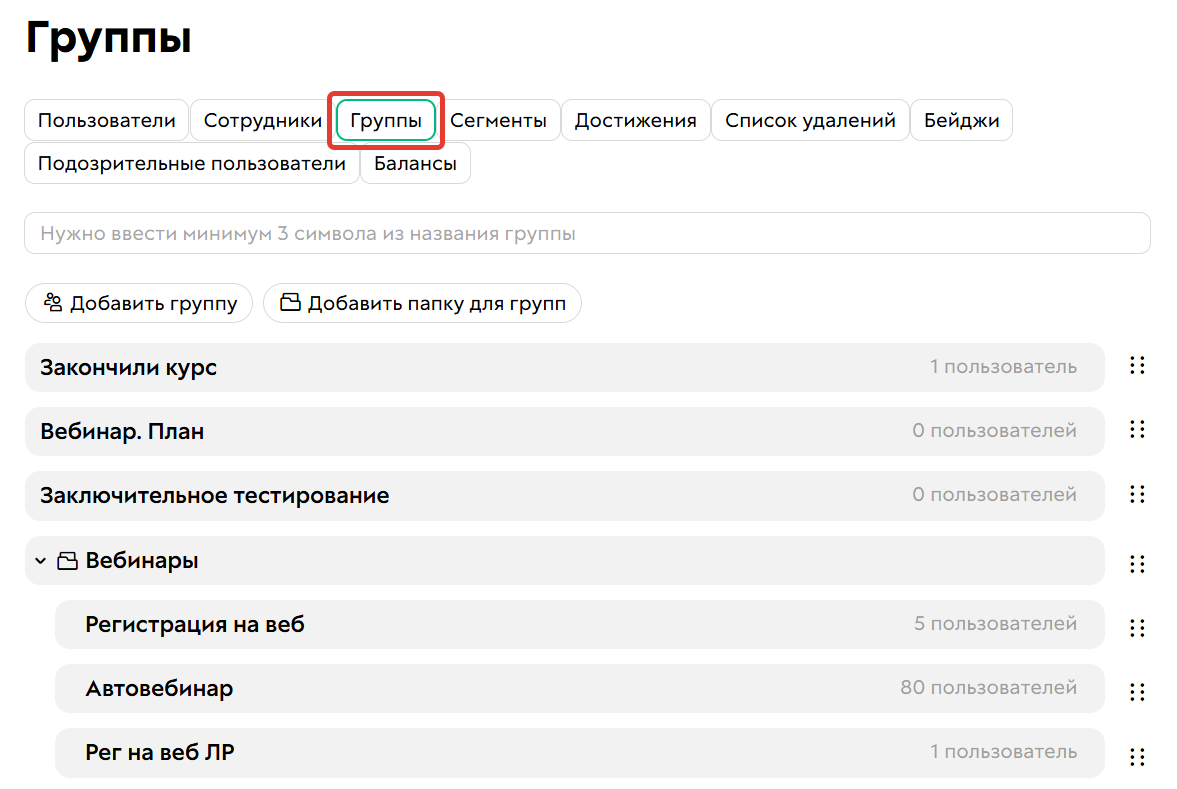
Task: Collapse the Вебинары folder chevron
Action: tap(40, 561)
